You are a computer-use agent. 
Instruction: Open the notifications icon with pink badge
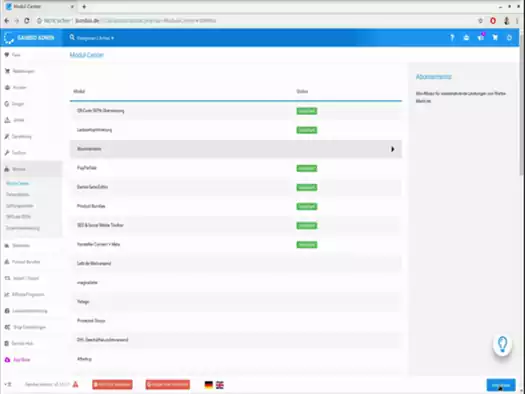click(x=481, y=37)
